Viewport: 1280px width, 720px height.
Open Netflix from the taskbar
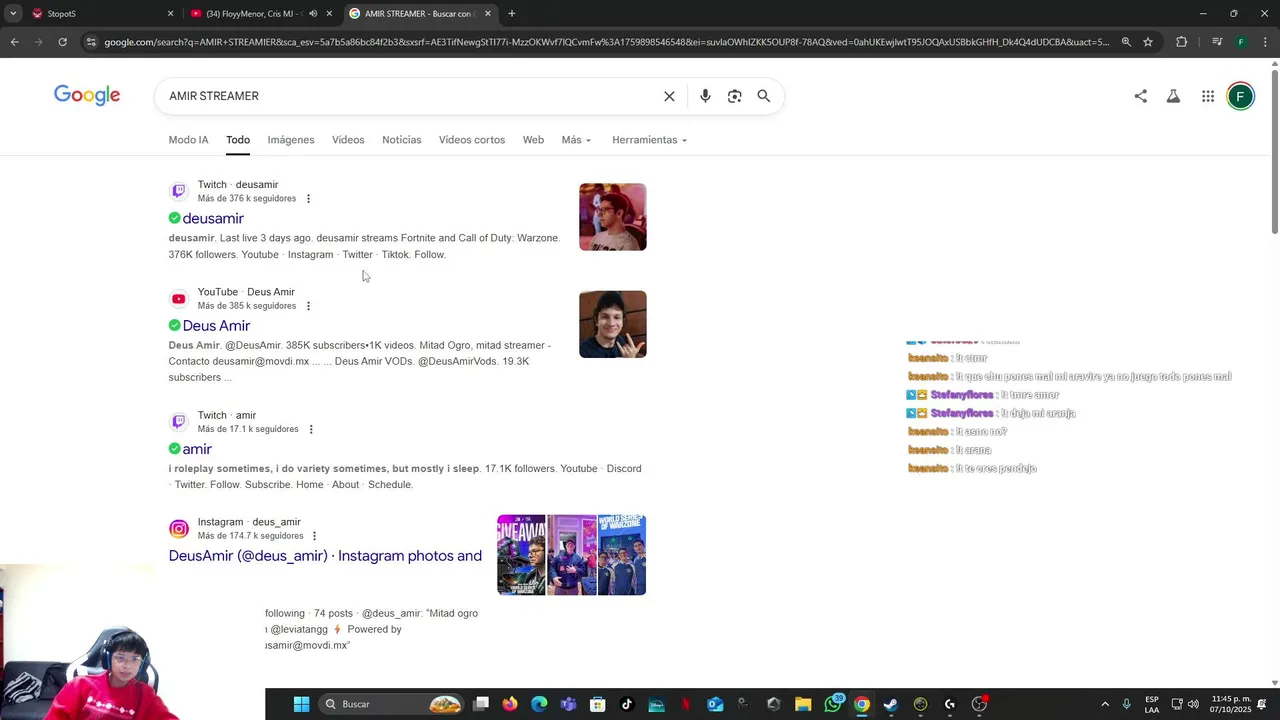coord(686,704)
